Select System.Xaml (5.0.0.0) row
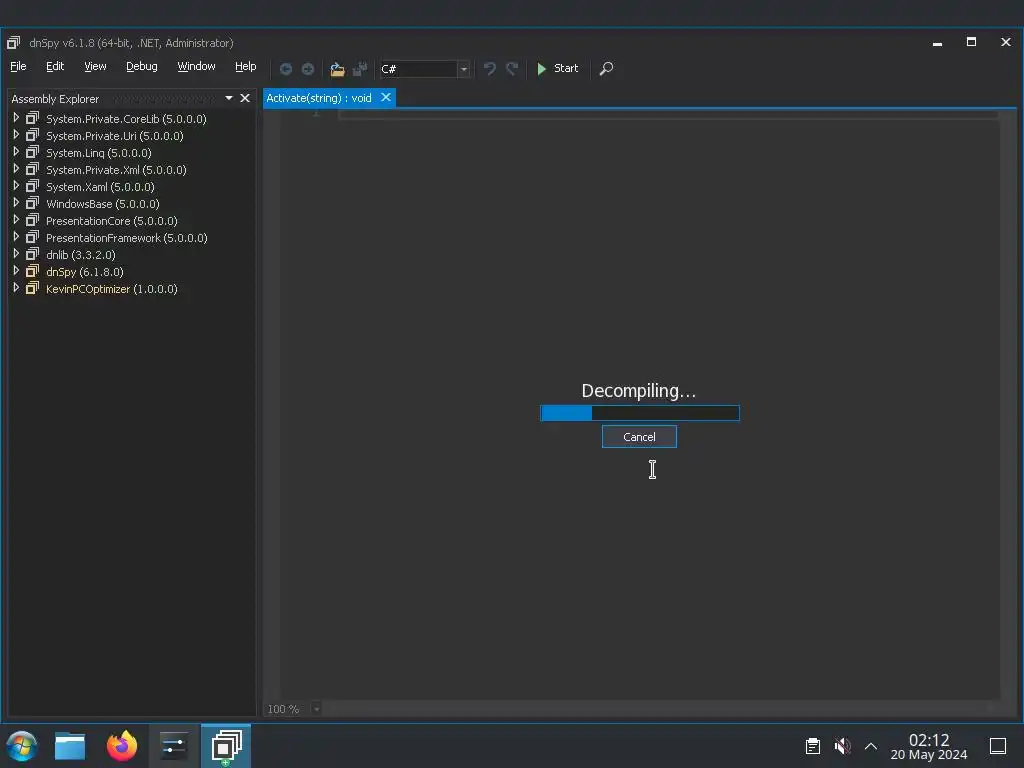 (x=101, y=187)
